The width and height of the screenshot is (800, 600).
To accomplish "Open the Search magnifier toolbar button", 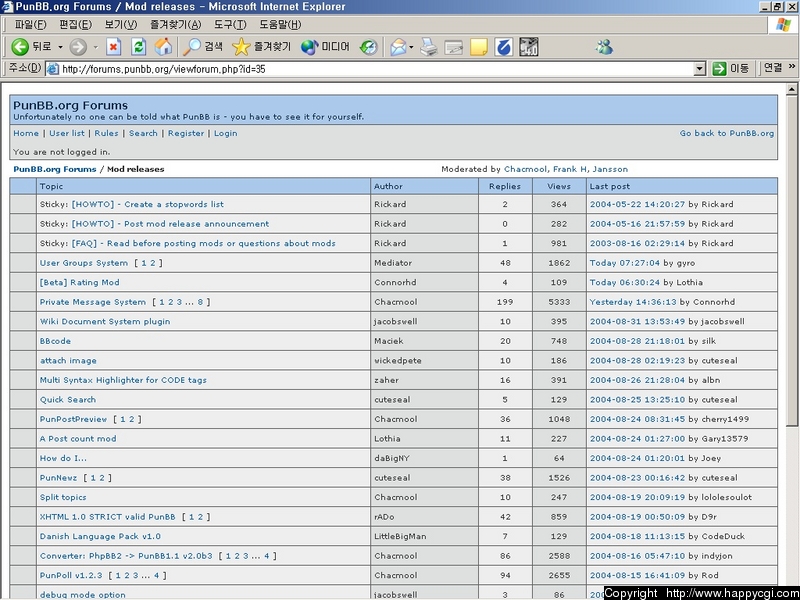I will [x=203, y=47].
